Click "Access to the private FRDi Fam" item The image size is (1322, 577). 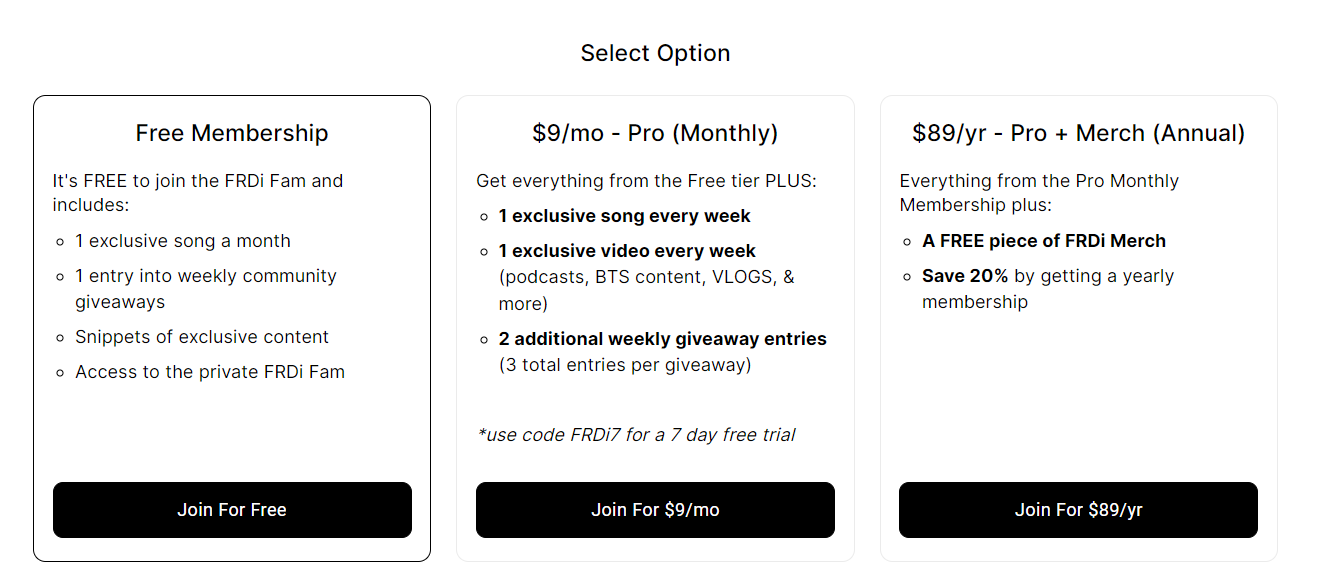pyautogui.click(x=210, y=372)
